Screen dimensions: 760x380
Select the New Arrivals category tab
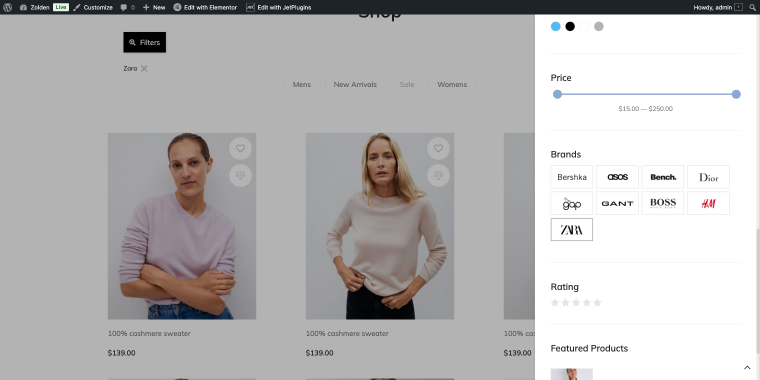(355, 84)
